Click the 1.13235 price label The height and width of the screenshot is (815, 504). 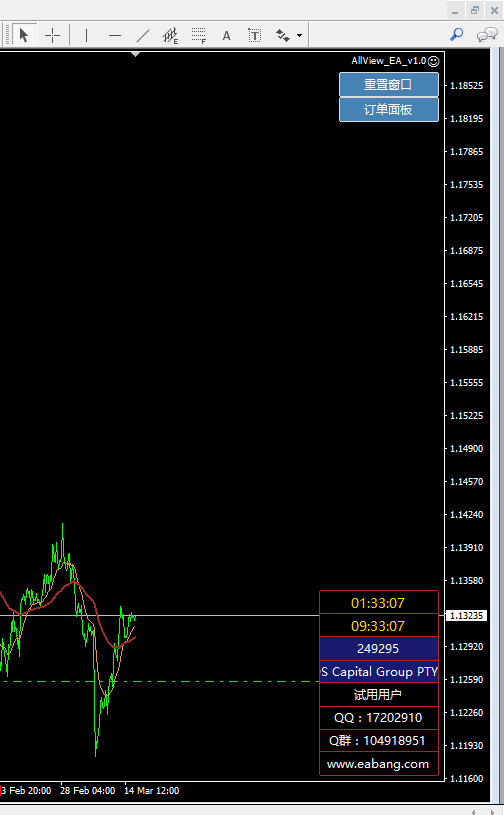467,615
